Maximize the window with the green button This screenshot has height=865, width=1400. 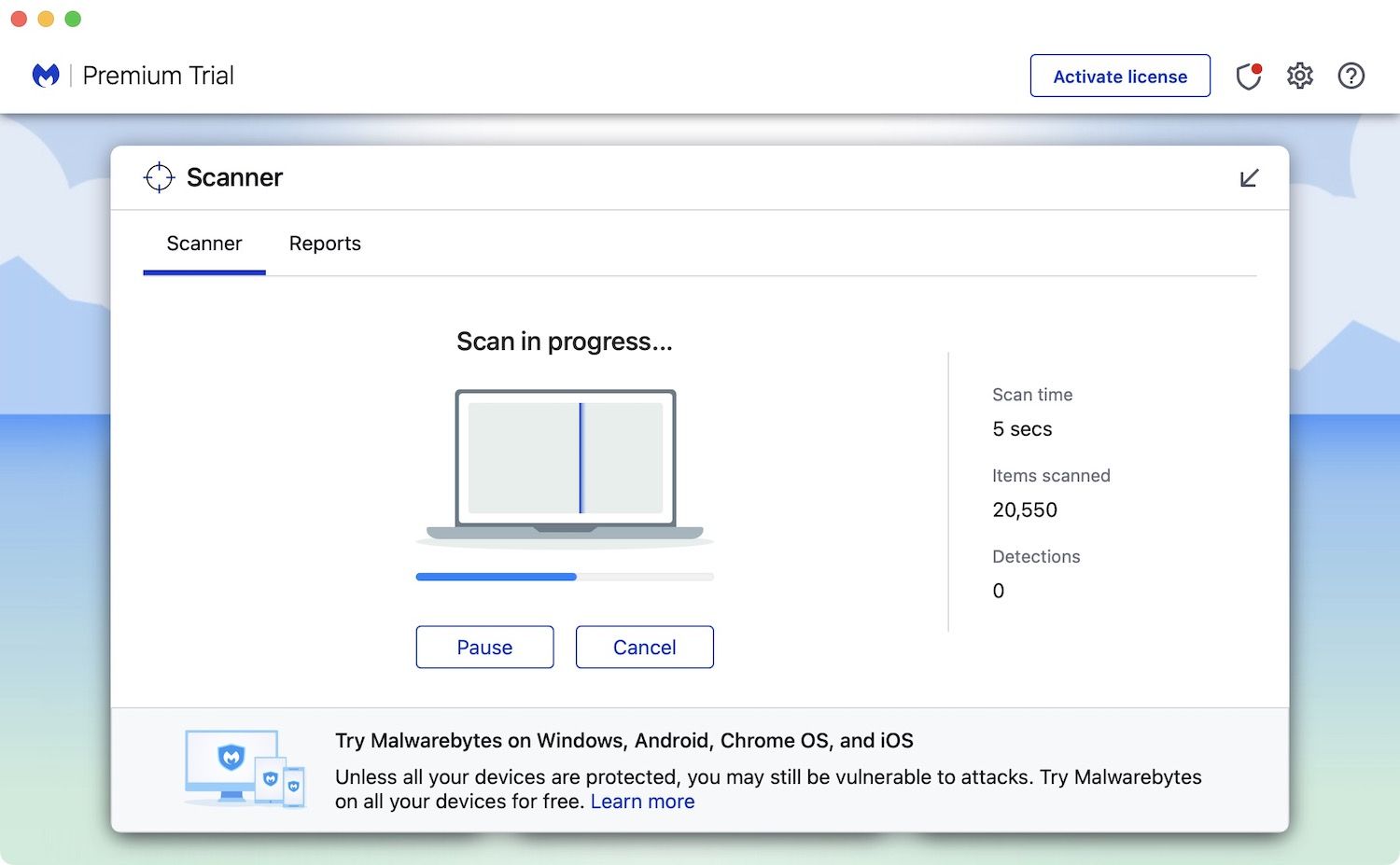click(x=73, y=19)
